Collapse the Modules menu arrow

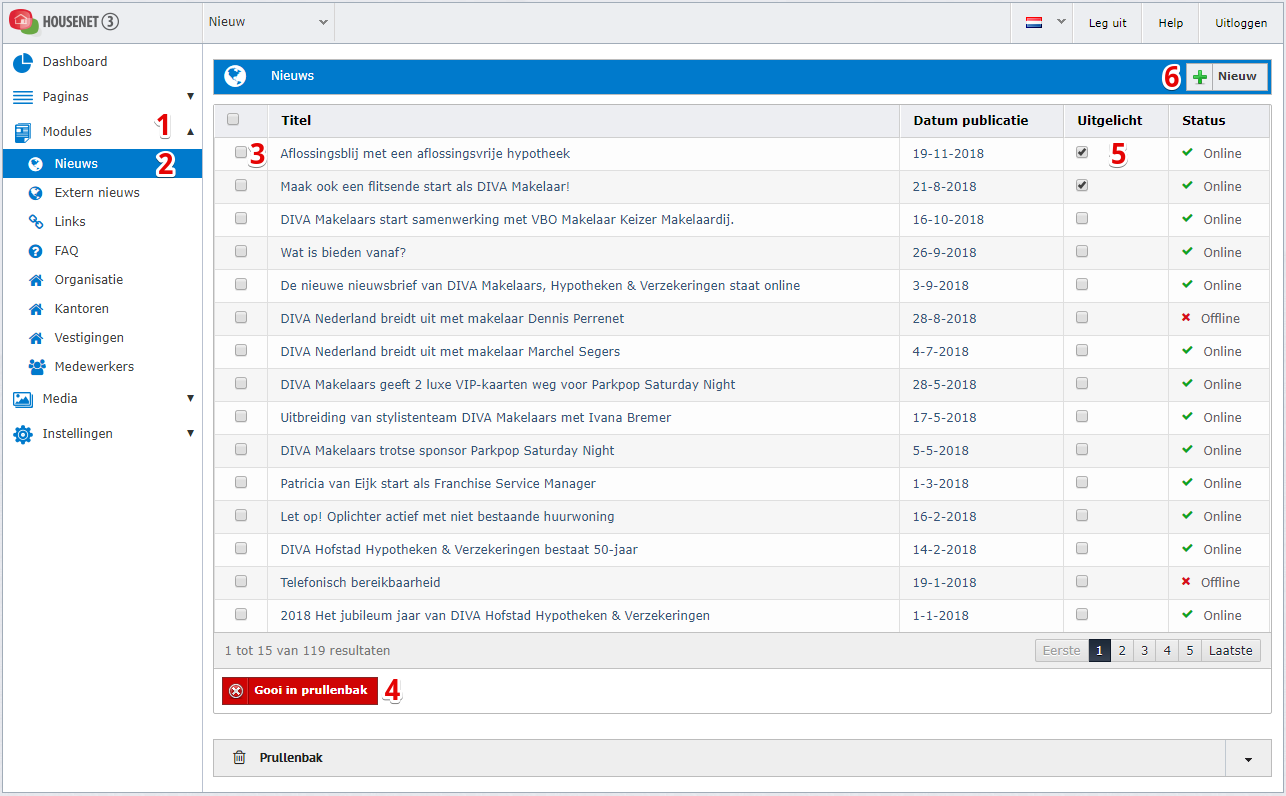190,132
